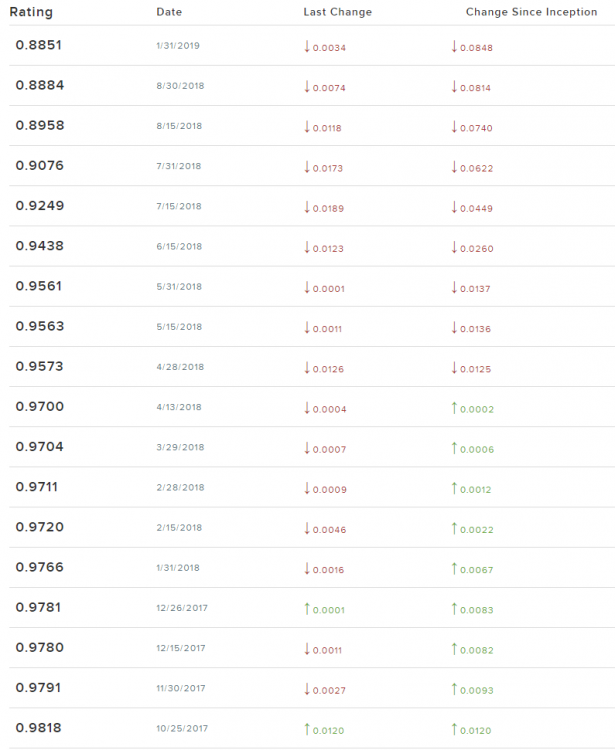Image resolution: width=615 pixels, height=750 pixels.
Task: Sort by the Date column header
Action: pyautogui.click(x=169, y=12)
